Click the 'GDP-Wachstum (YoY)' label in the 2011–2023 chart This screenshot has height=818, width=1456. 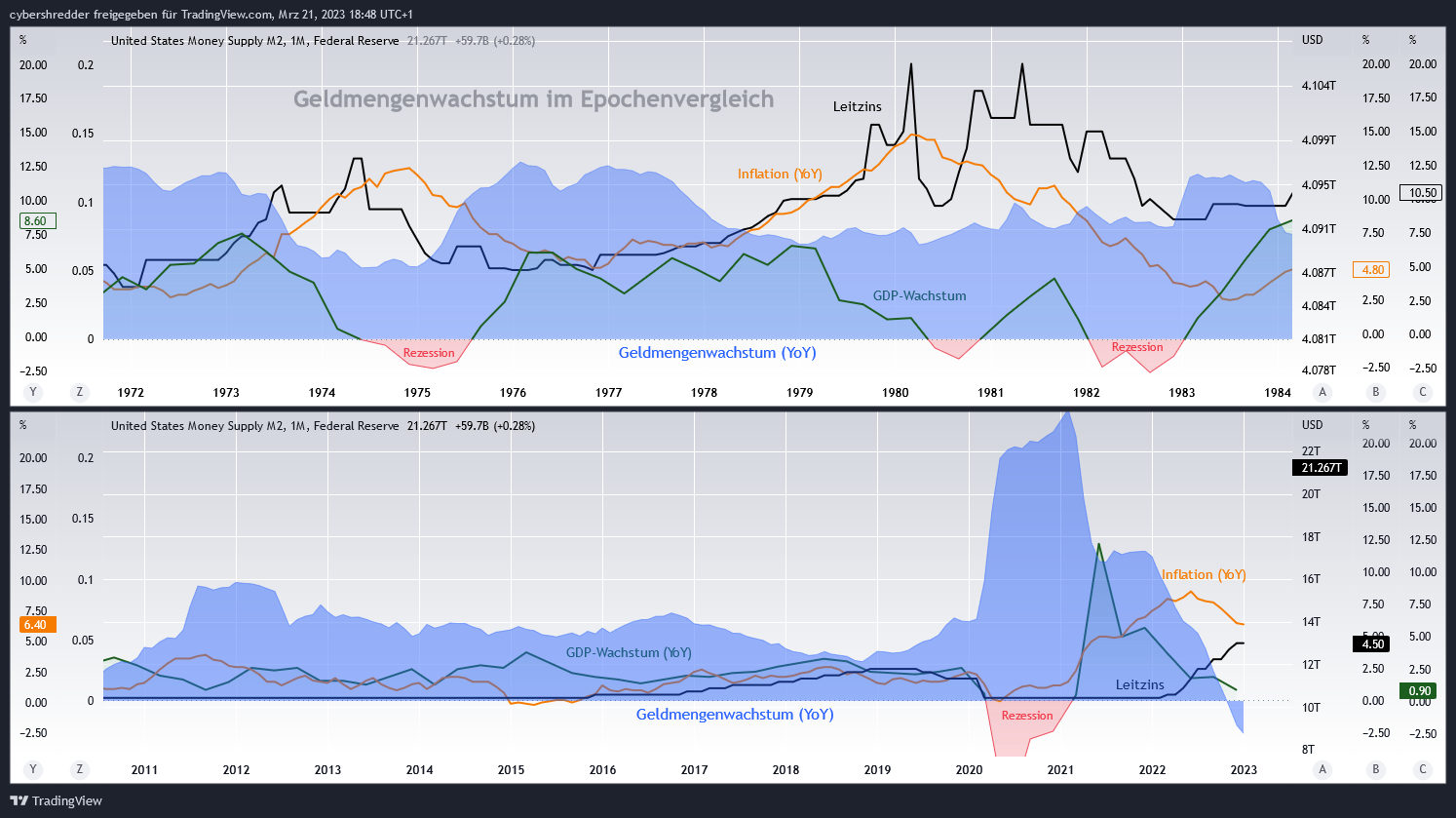pyautogui.click(x=629, y=652)
